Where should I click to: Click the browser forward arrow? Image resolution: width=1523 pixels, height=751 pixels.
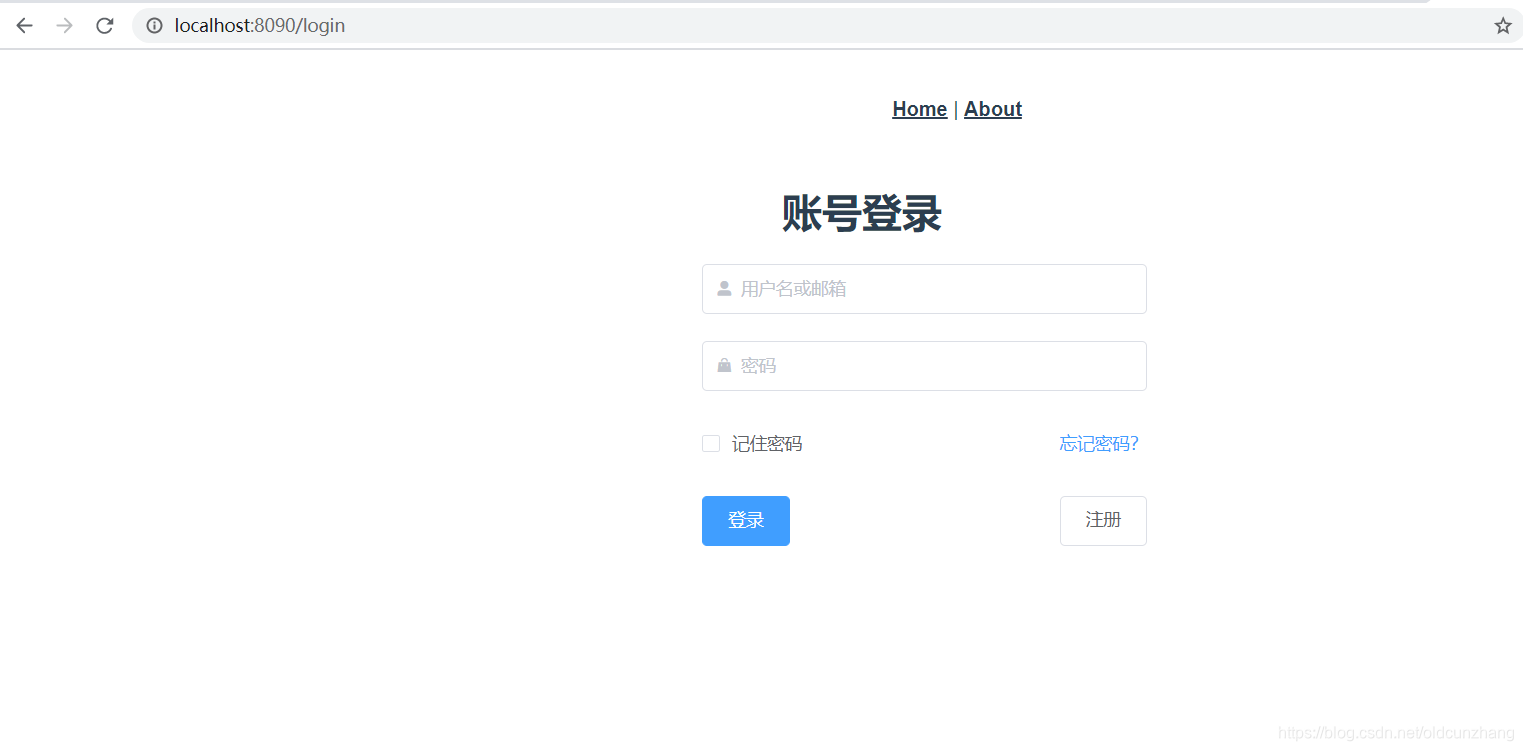(x=63, y=25)
